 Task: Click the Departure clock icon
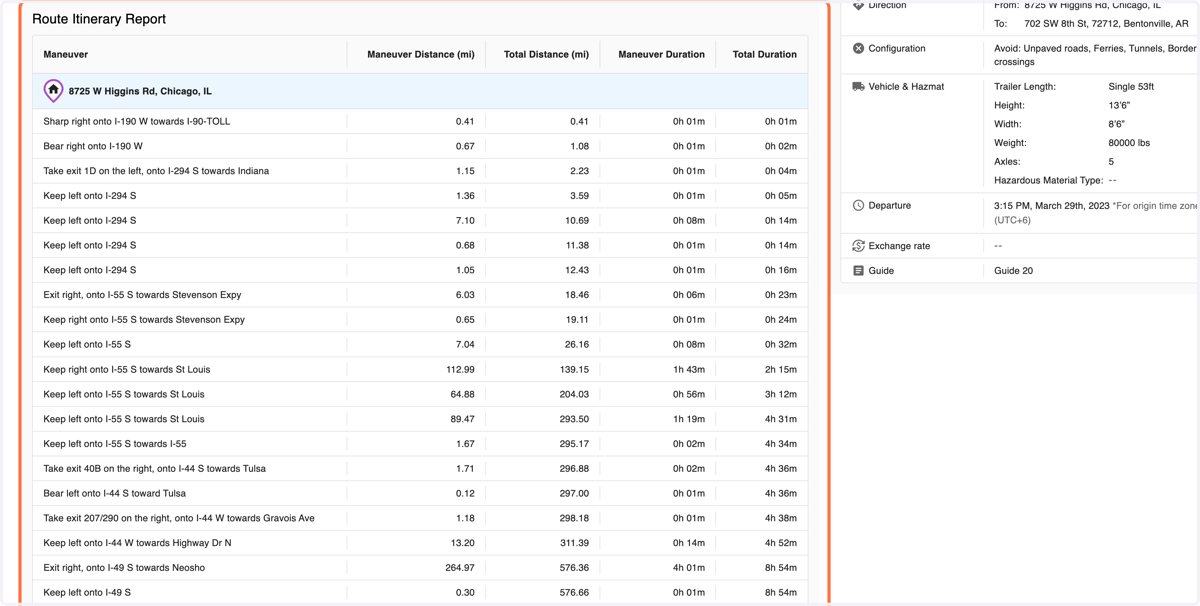click(x=858, y=206)
